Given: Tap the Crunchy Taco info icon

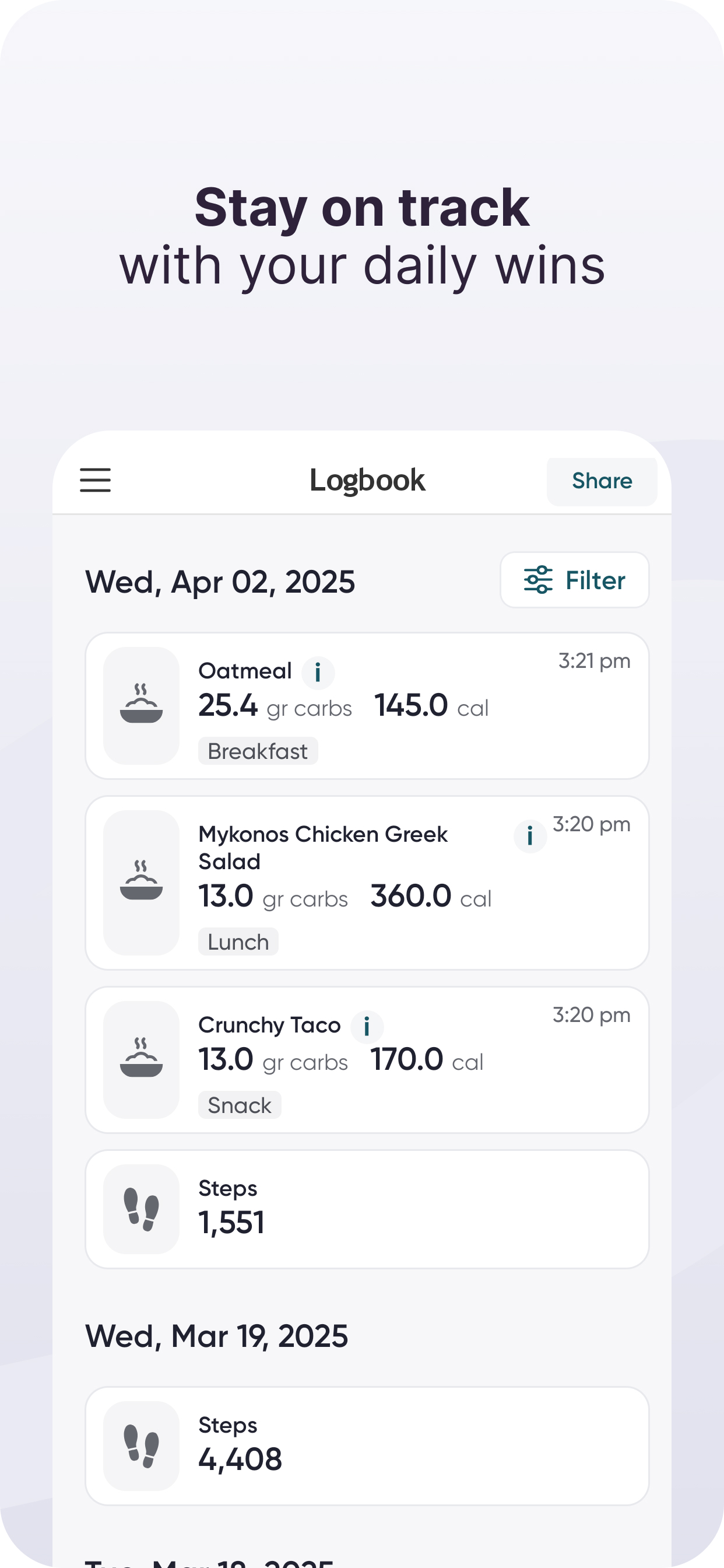Looking at the screenshot, I should click(x=367, y=1027).
